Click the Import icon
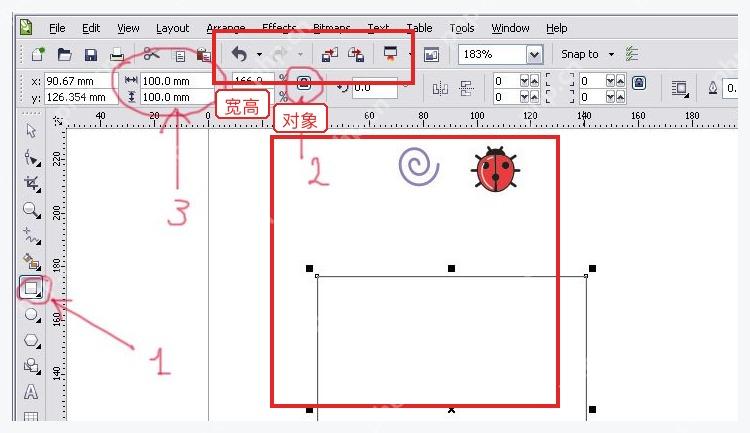Viewport: 750px width, 433px height. tap(330, 55)
